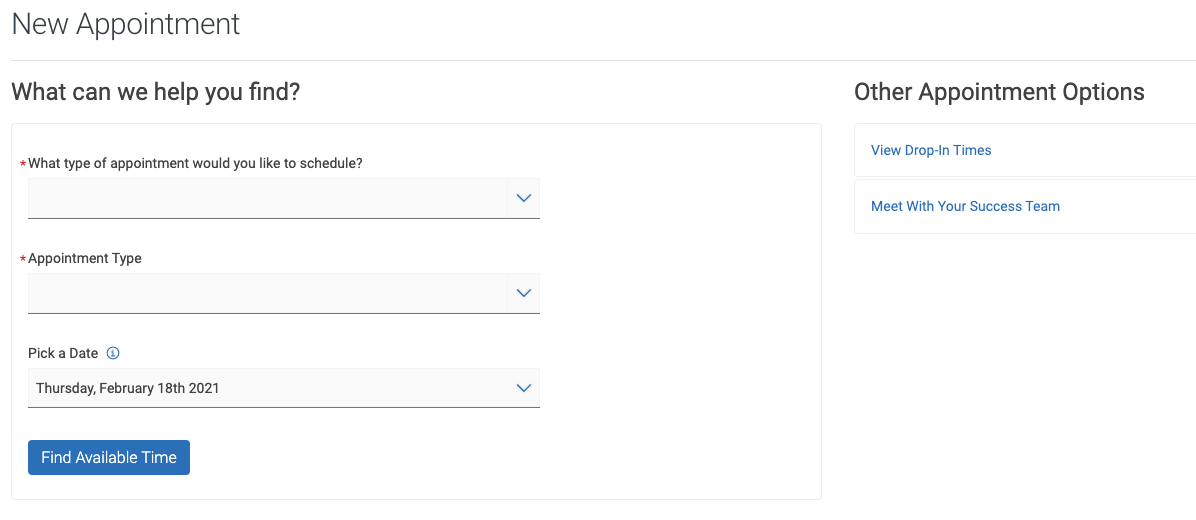The image size is (1196, 520).
Task: Click the Pick a Date label text
Action: (63, 353)
